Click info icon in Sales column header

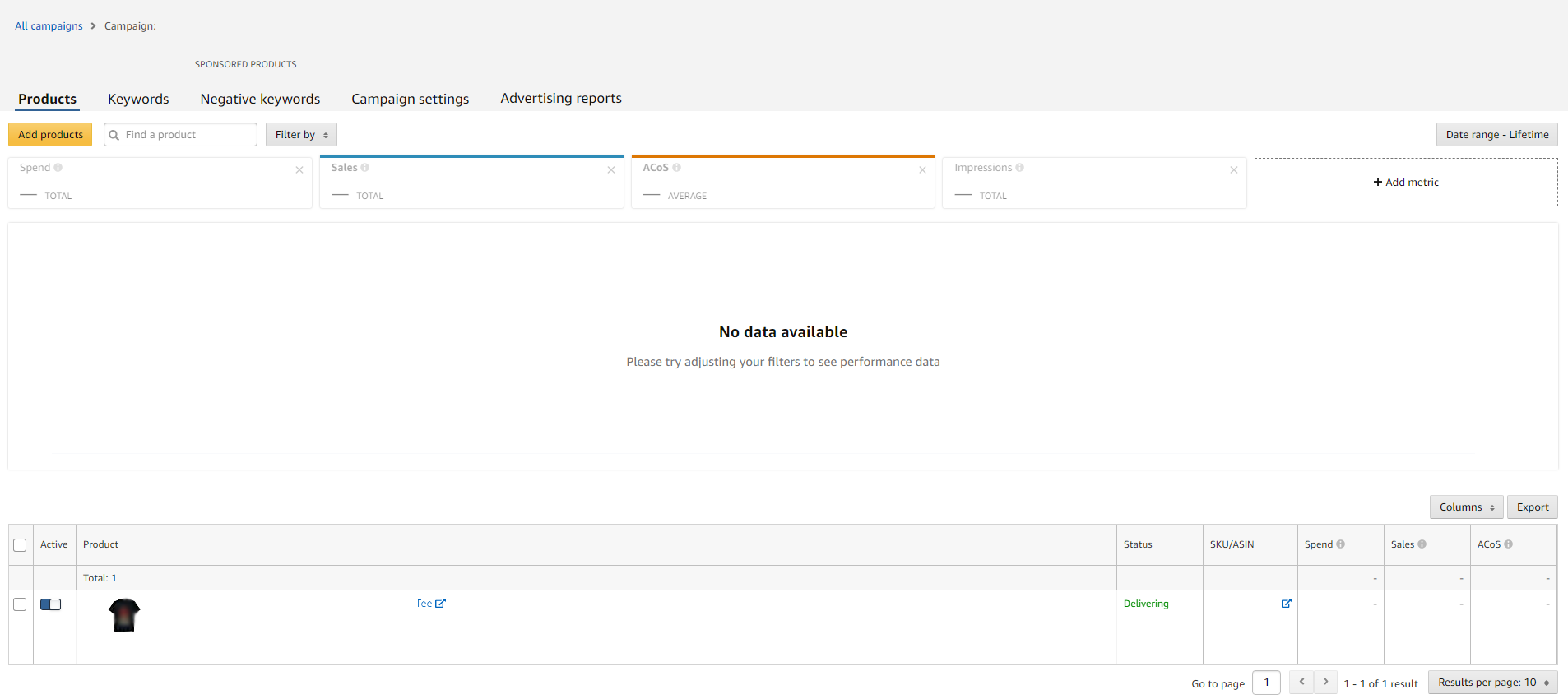click(1422, 544)
